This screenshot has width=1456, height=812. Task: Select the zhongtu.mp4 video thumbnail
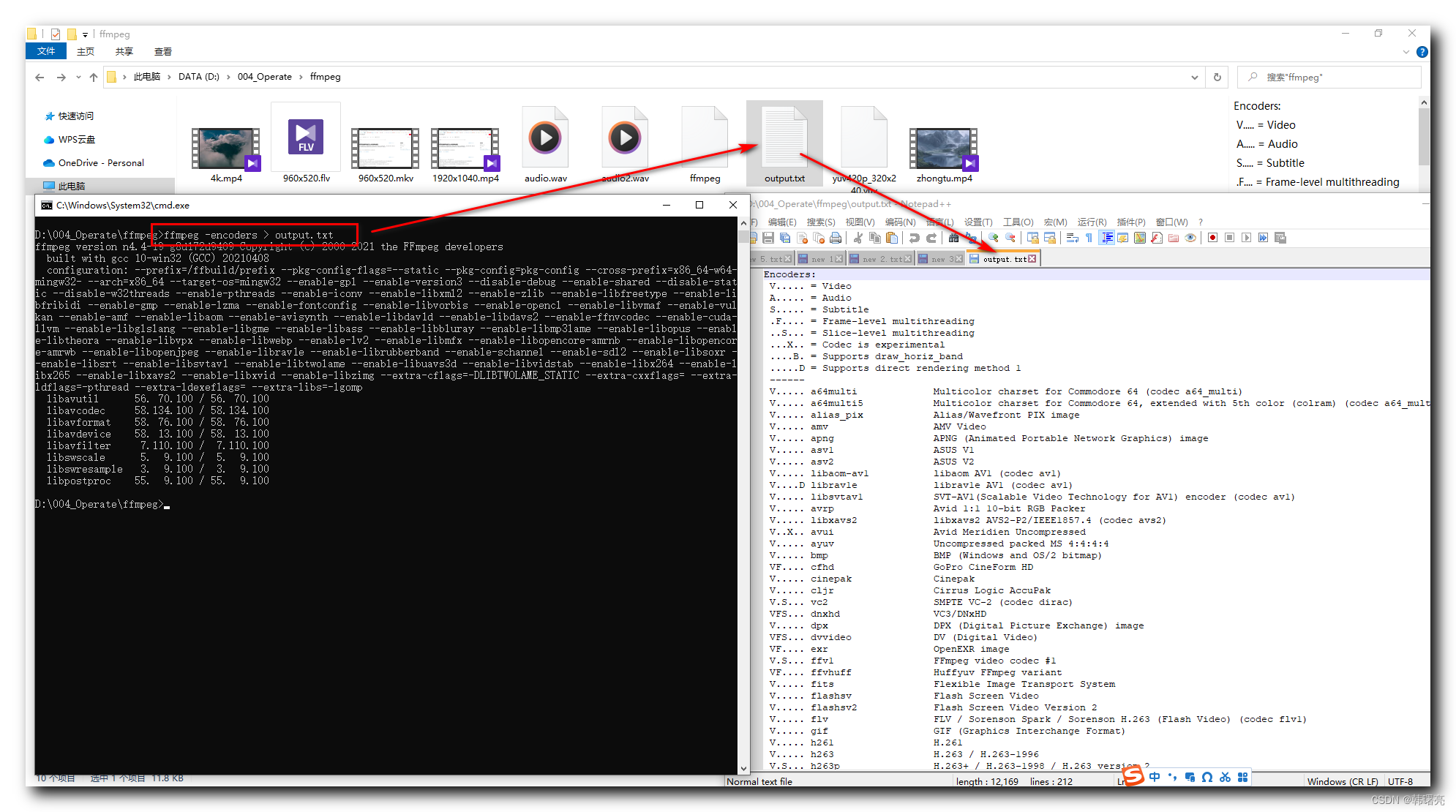point(944,150)
